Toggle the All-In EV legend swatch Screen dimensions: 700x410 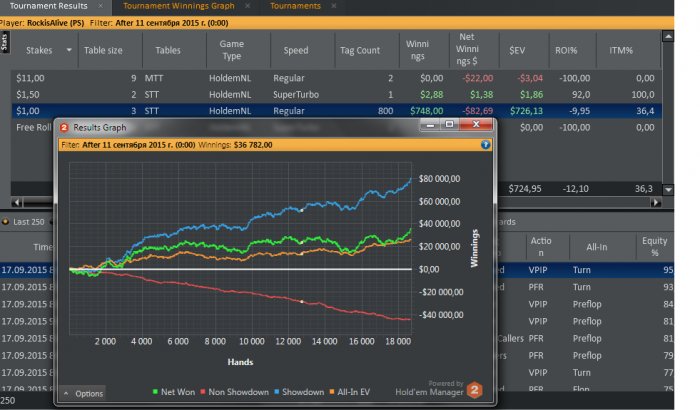[332, 392]
